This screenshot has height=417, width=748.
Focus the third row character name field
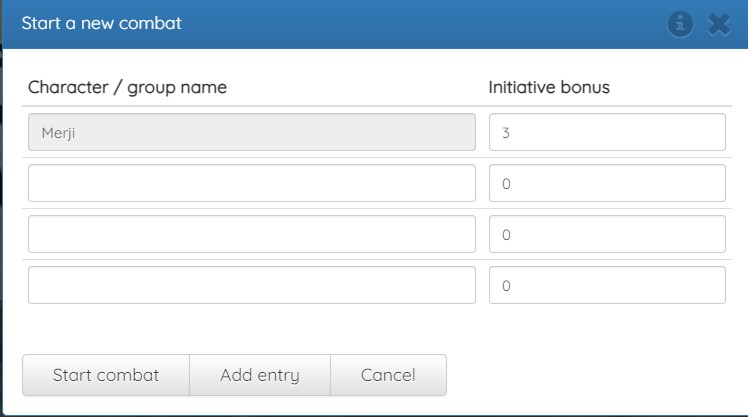(x=251, y=234)
